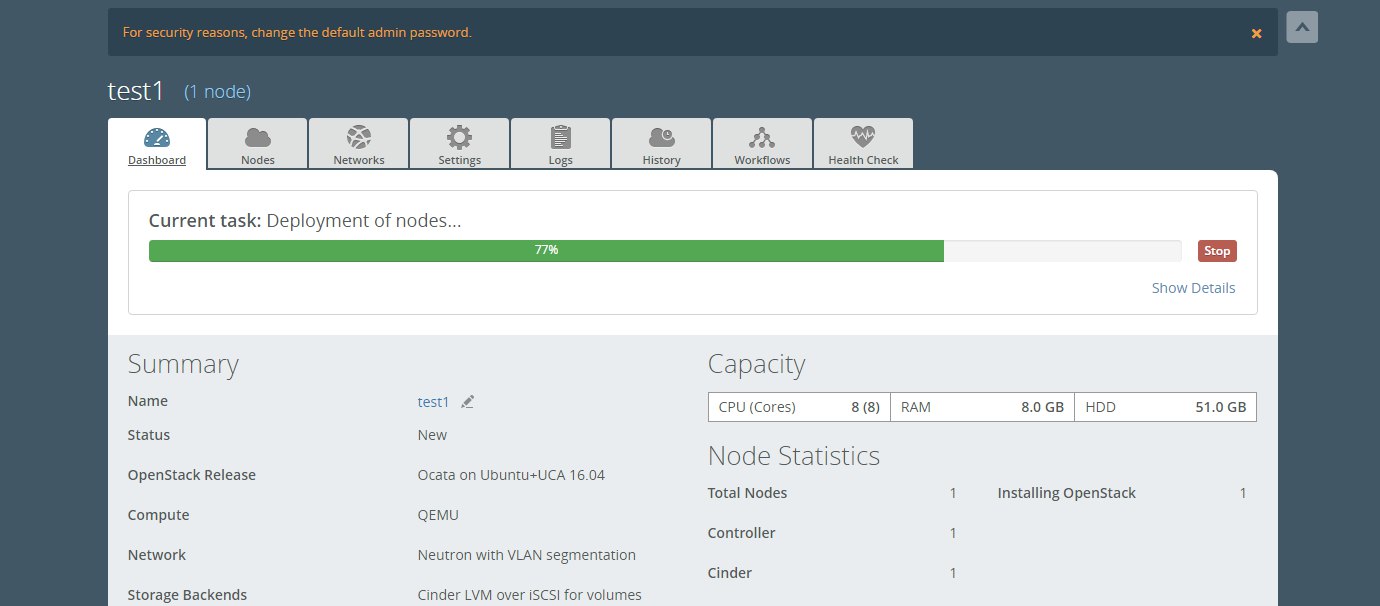Click the test1 environment name link
Viewport: 1380px width, 606px height.
pos(433,402)
